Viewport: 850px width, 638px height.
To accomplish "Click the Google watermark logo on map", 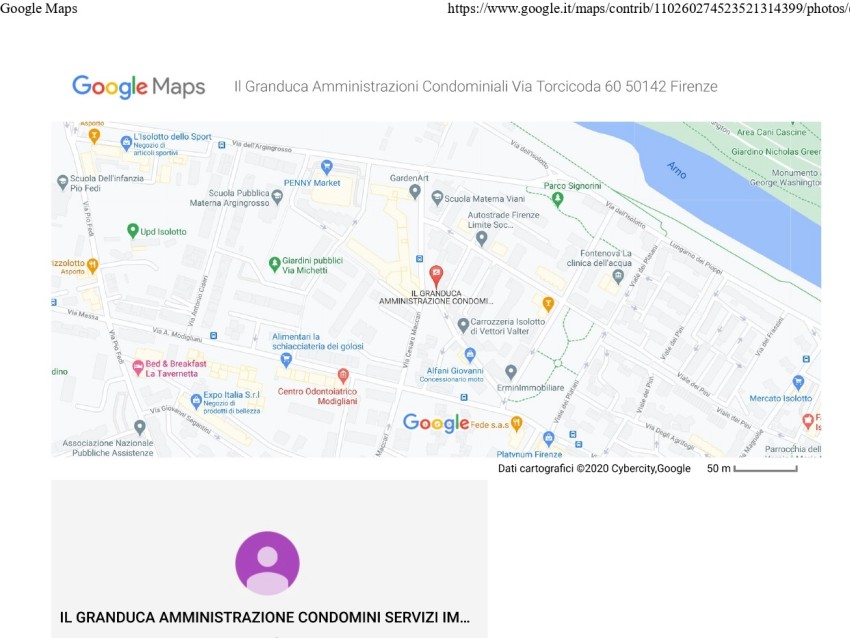I will coord(436,423).
